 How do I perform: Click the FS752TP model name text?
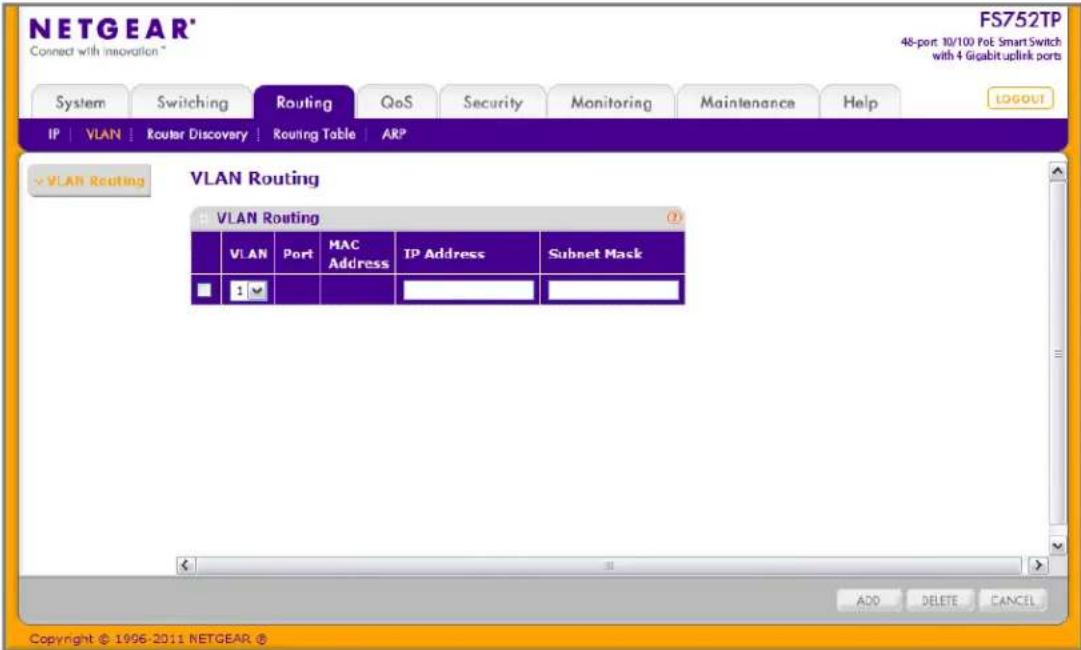tap(1020, 20)
